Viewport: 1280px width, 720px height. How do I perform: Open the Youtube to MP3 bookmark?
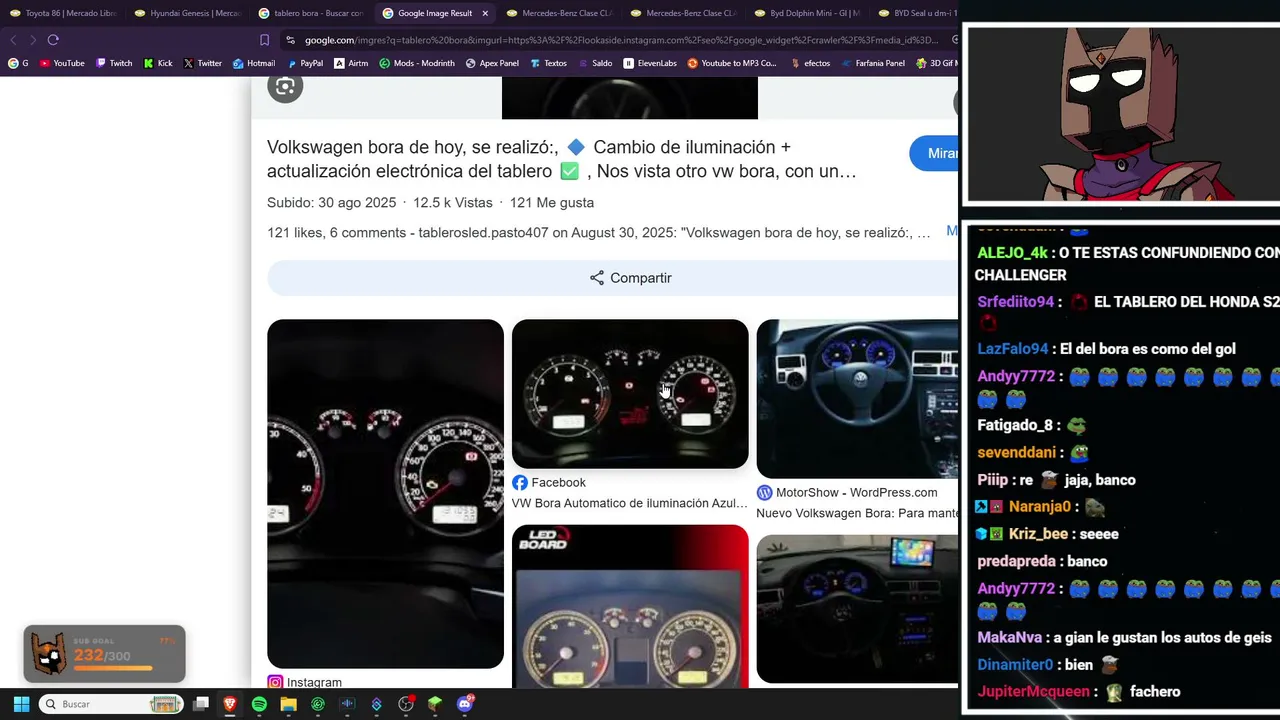point(732,63)
